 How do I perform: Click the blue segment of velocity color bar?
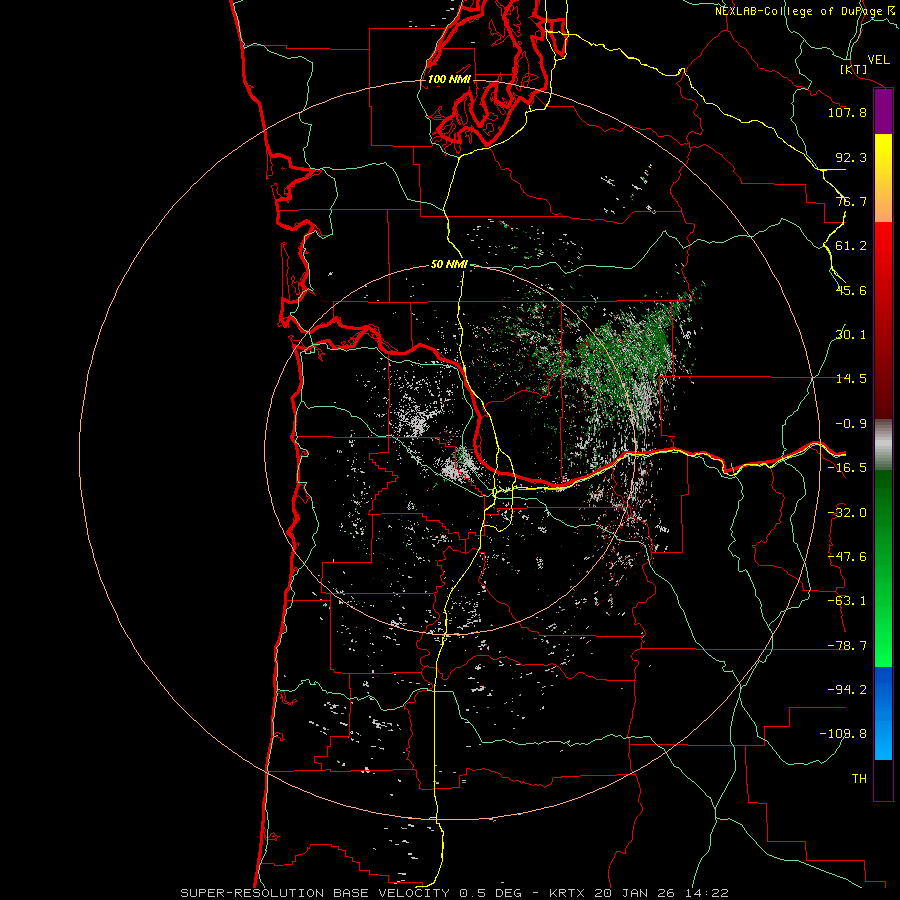[x=883, y=713]
